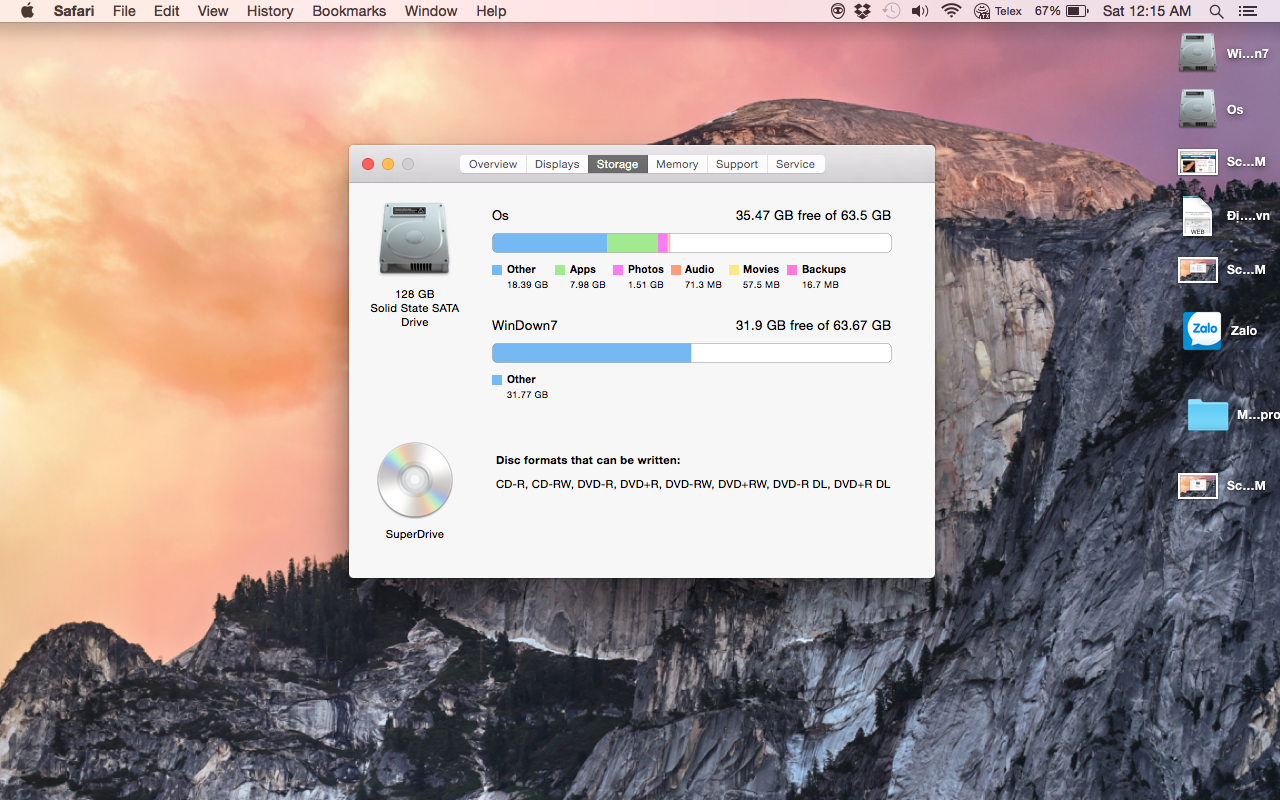Switch to the Overview tab
The height and width of the screenshot is (800, 1280).
point(493,164)
